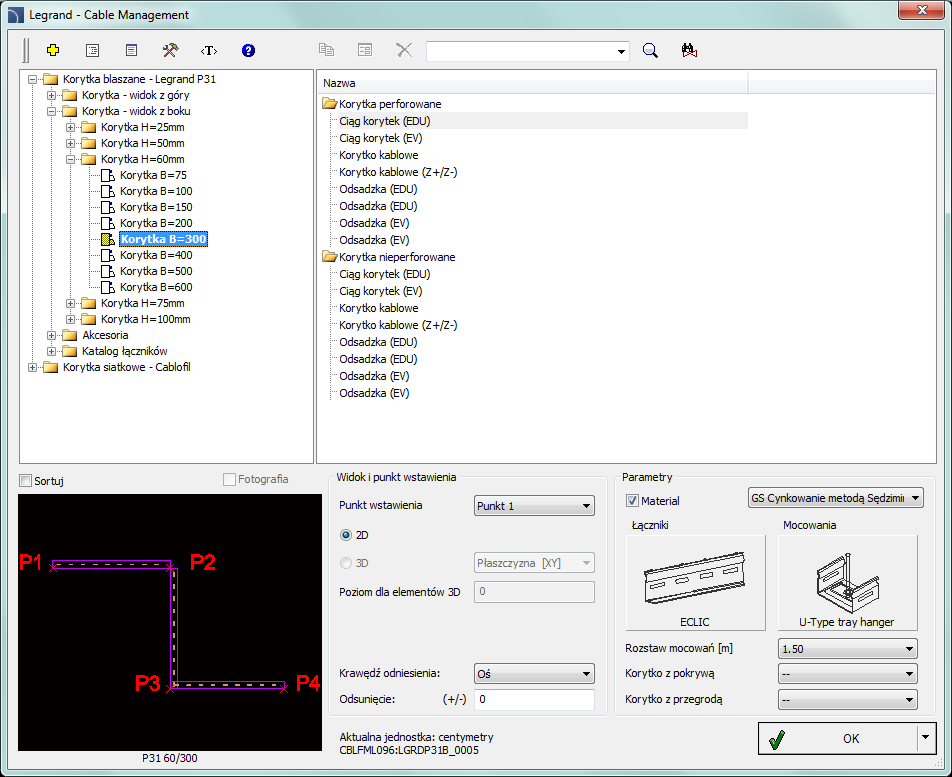
Task: Open the Płaszczyzna [XY] dropdown
Action: point(534,563)
